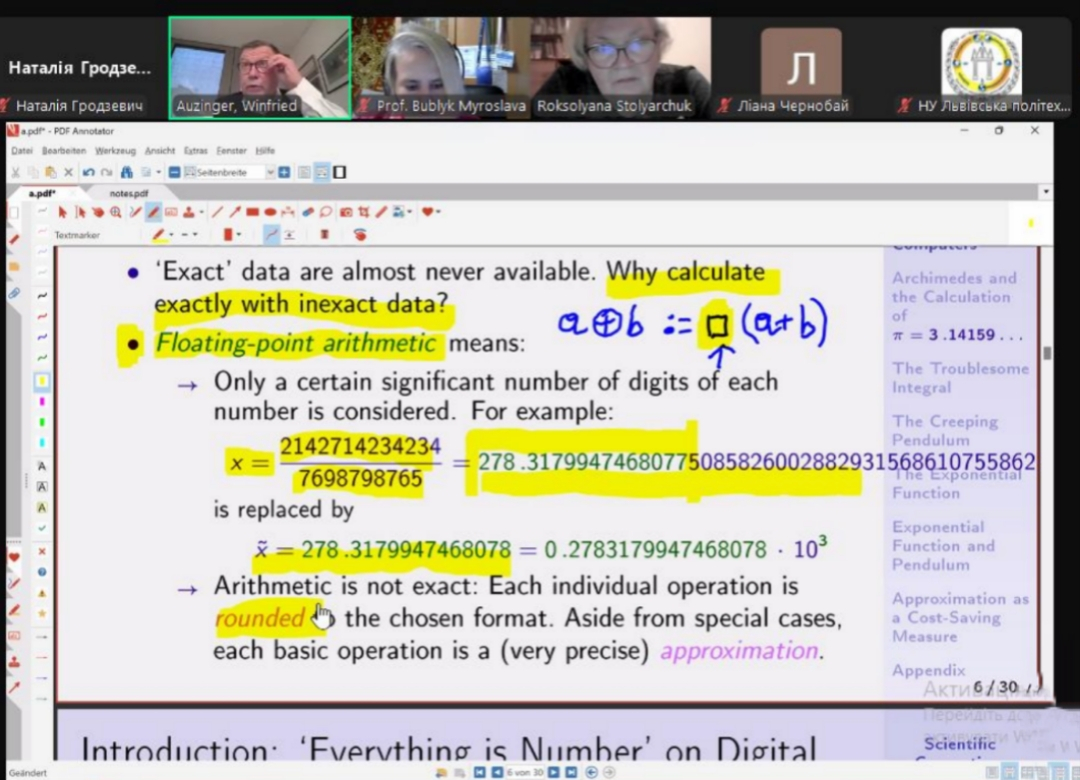Screen dimensions: 1080x780
Task: Click the undo arrow icon
Action: coord(88,172)
